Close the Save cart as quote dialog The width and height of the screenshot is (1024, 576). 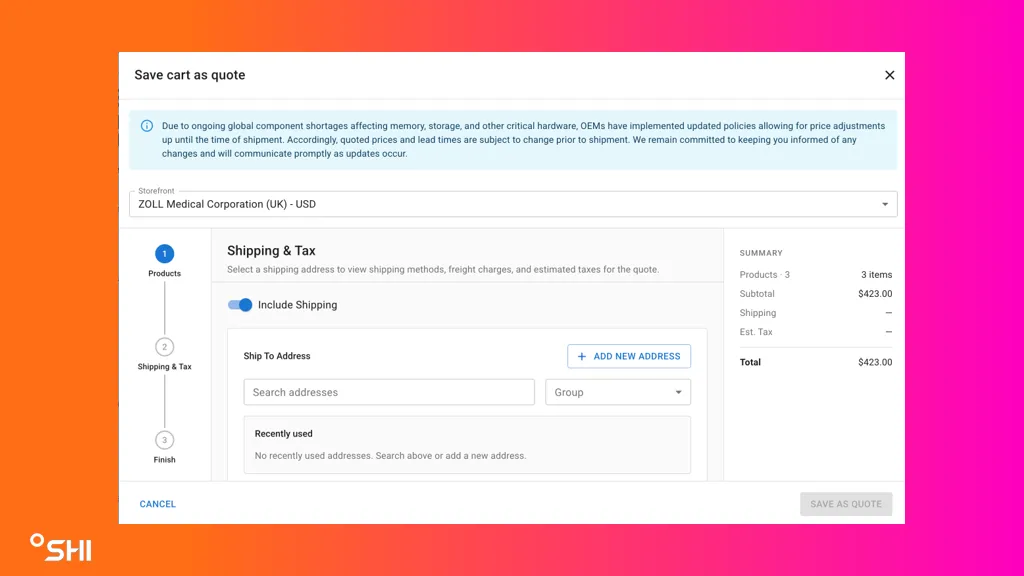[x=889, y=75]
